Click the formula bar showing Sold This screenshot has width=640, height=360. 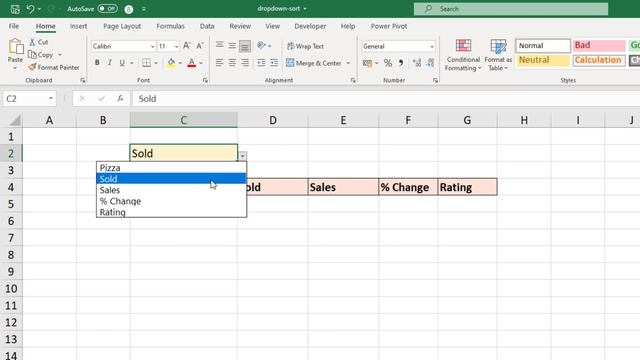tap(386, 98)
